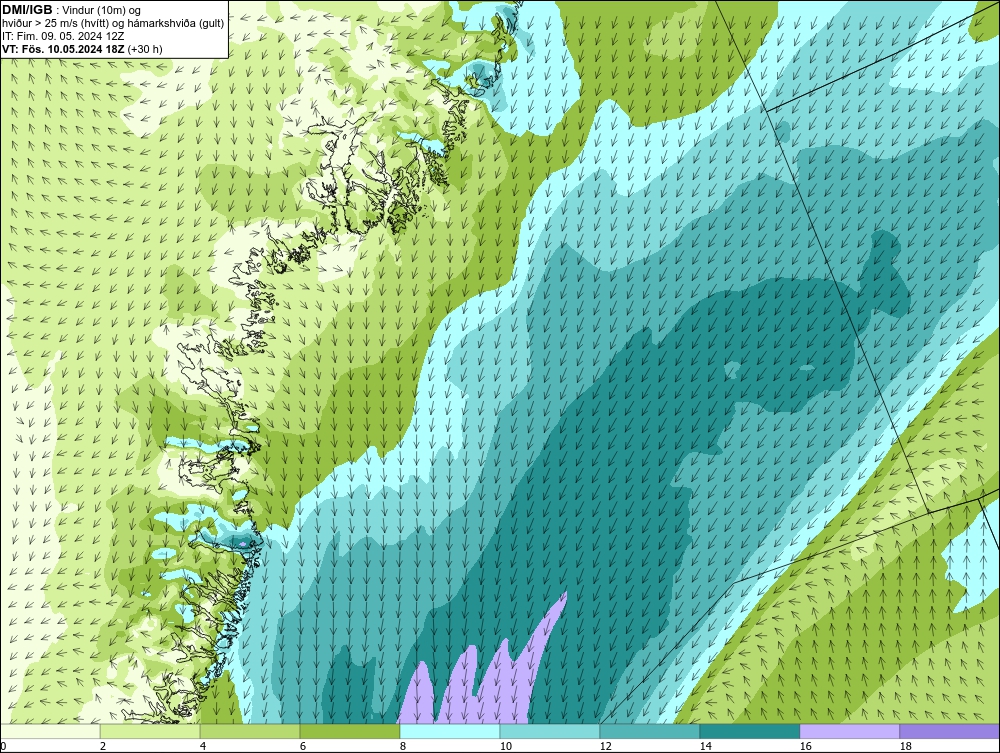Click the 10-12 m/s aqua legend swatch
The height and width of the screenshot is (753, 1000).
tap(550, 731)
